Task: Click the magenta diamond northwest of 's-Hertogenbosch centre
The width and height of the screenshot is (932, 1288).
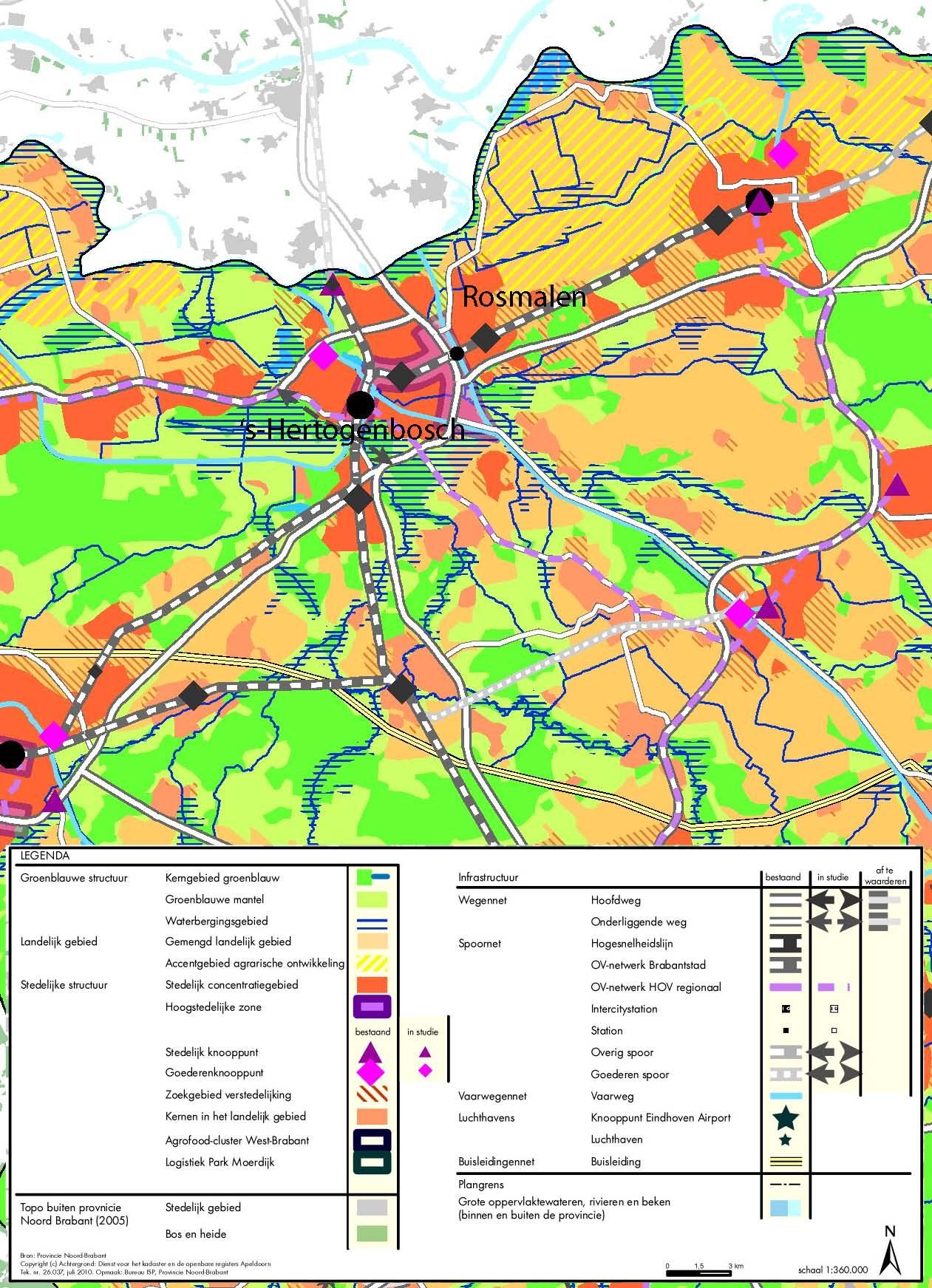Action: pyautogui.click(x=323, y=355)
